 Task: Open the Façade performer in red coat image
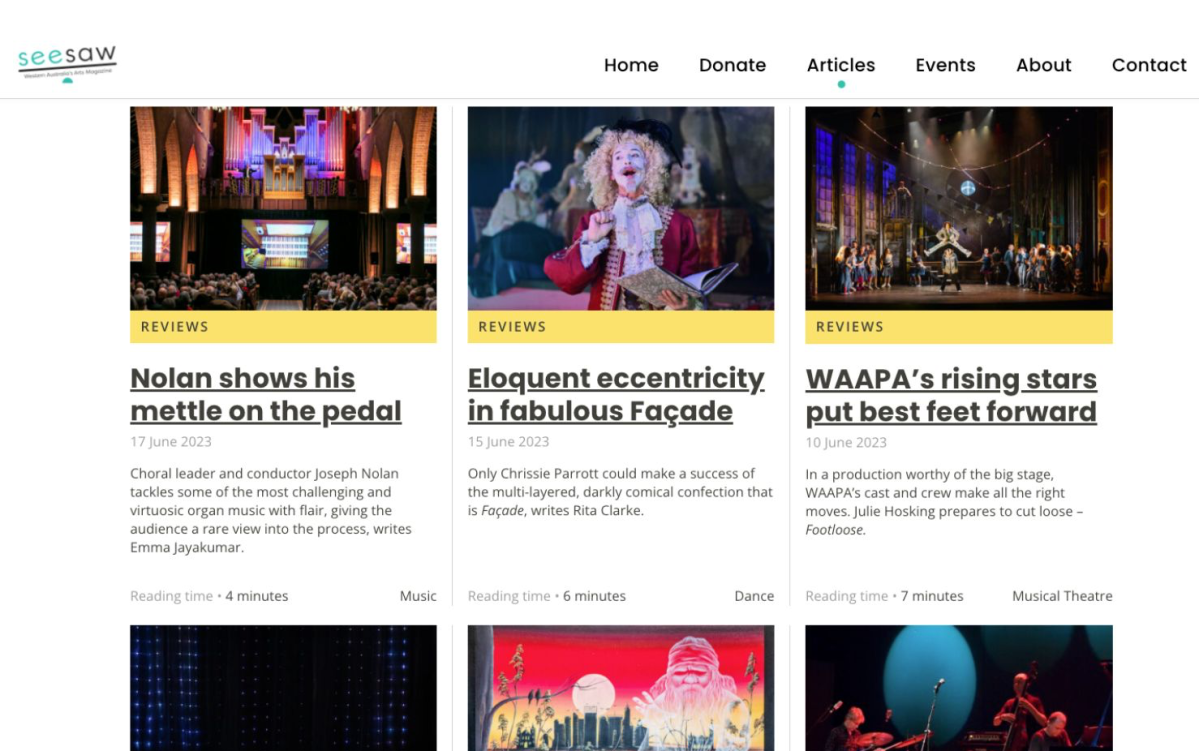point(621,208)
